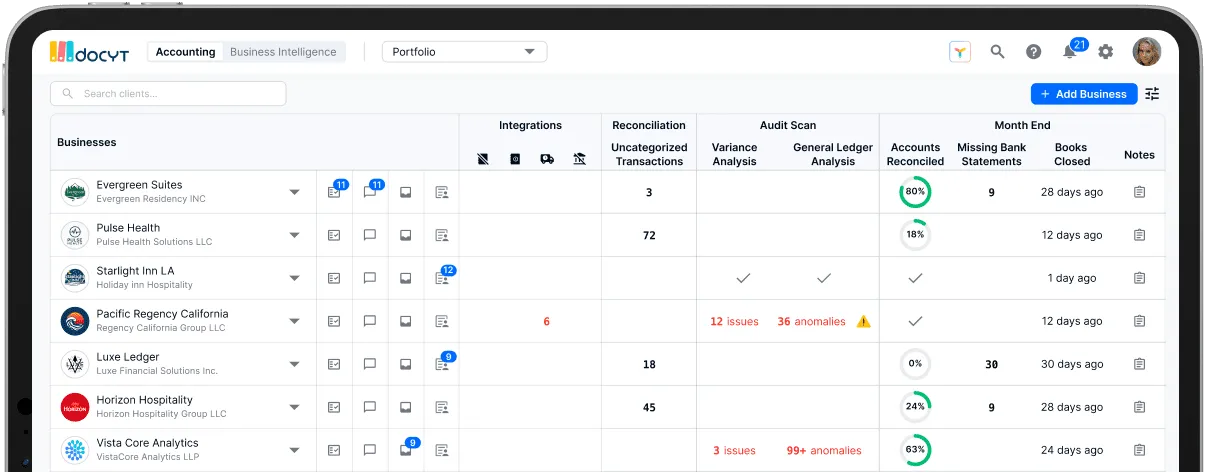Open Starlight Inn LA contacts icon with 12 badge
Viewport: 1208px width, 472px height.
[443, 277]
